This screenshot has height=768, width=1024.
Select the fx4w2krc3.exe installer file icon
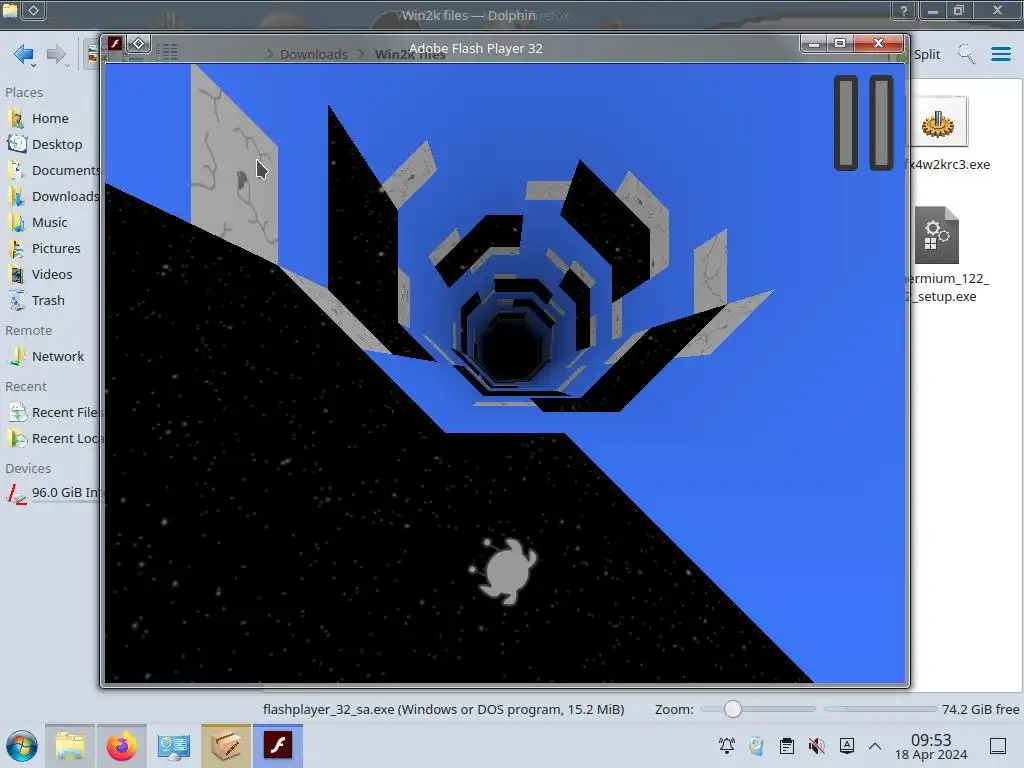coord(938,122)
